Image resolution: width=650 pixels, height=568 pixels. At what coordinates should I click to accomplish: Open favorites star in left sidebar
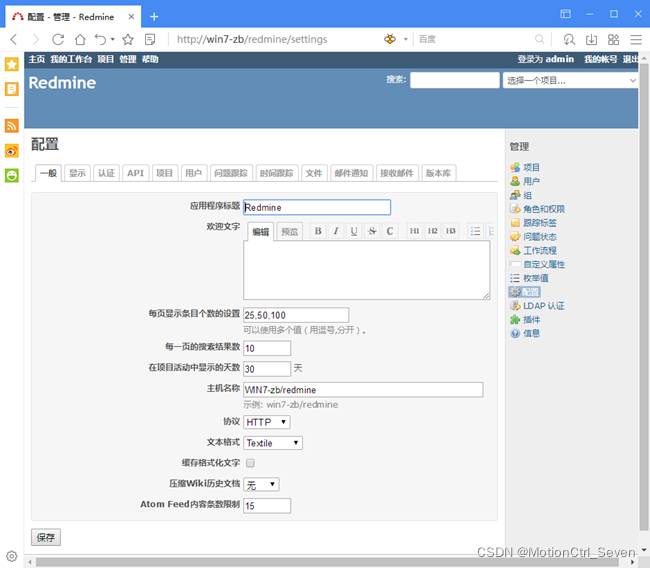12,64
